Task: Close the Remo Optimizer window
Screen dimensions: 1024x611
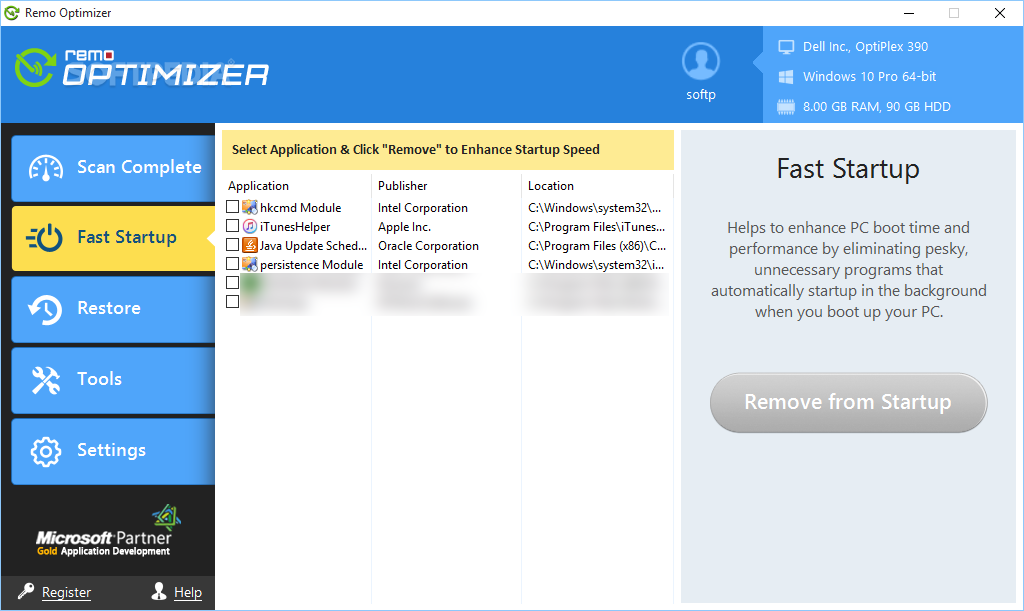Action: point(999,13)
